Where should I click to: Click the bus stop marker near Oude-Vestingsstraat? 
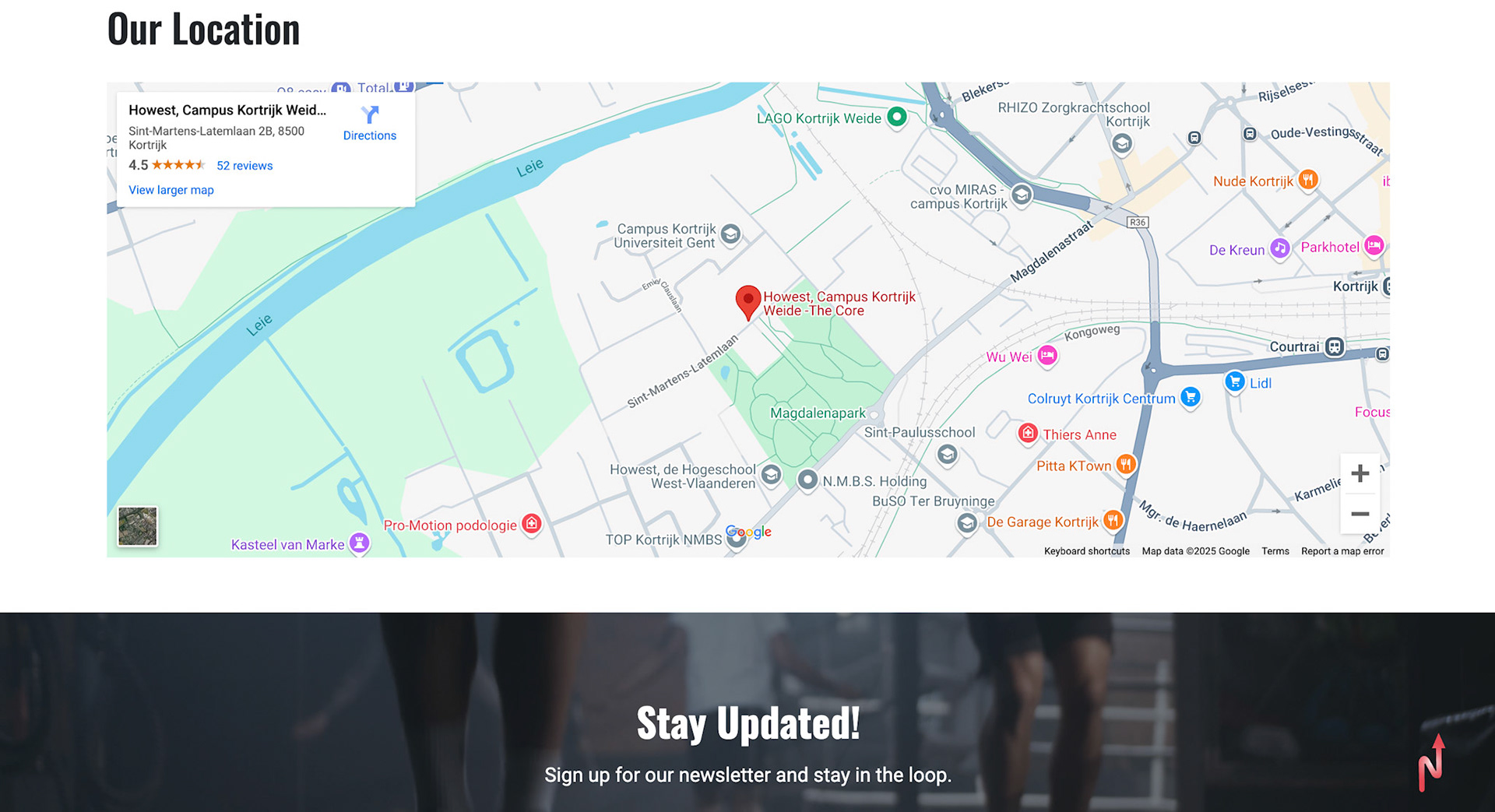click(x=1250, y=134)
